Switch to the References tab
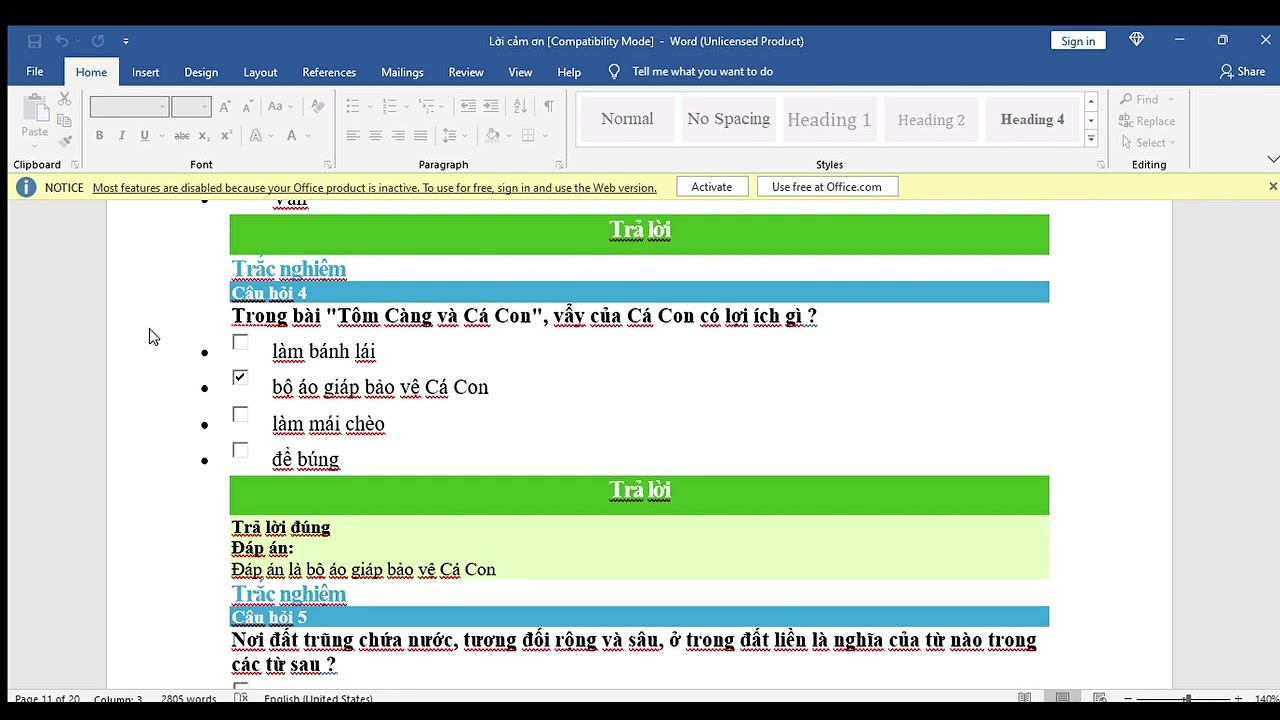The width and height of the screenshot is (1280, 720). [329, 72]
